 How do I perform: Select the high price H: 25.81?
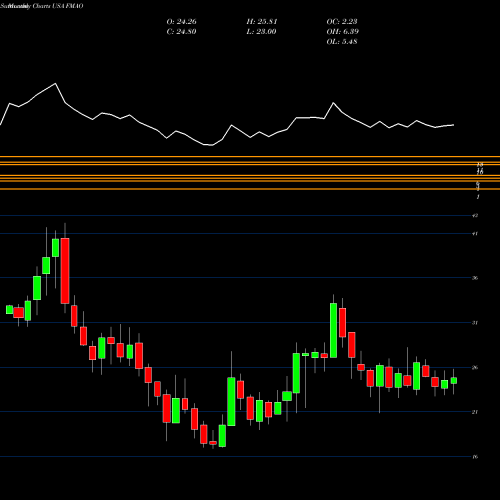point(262,22)
